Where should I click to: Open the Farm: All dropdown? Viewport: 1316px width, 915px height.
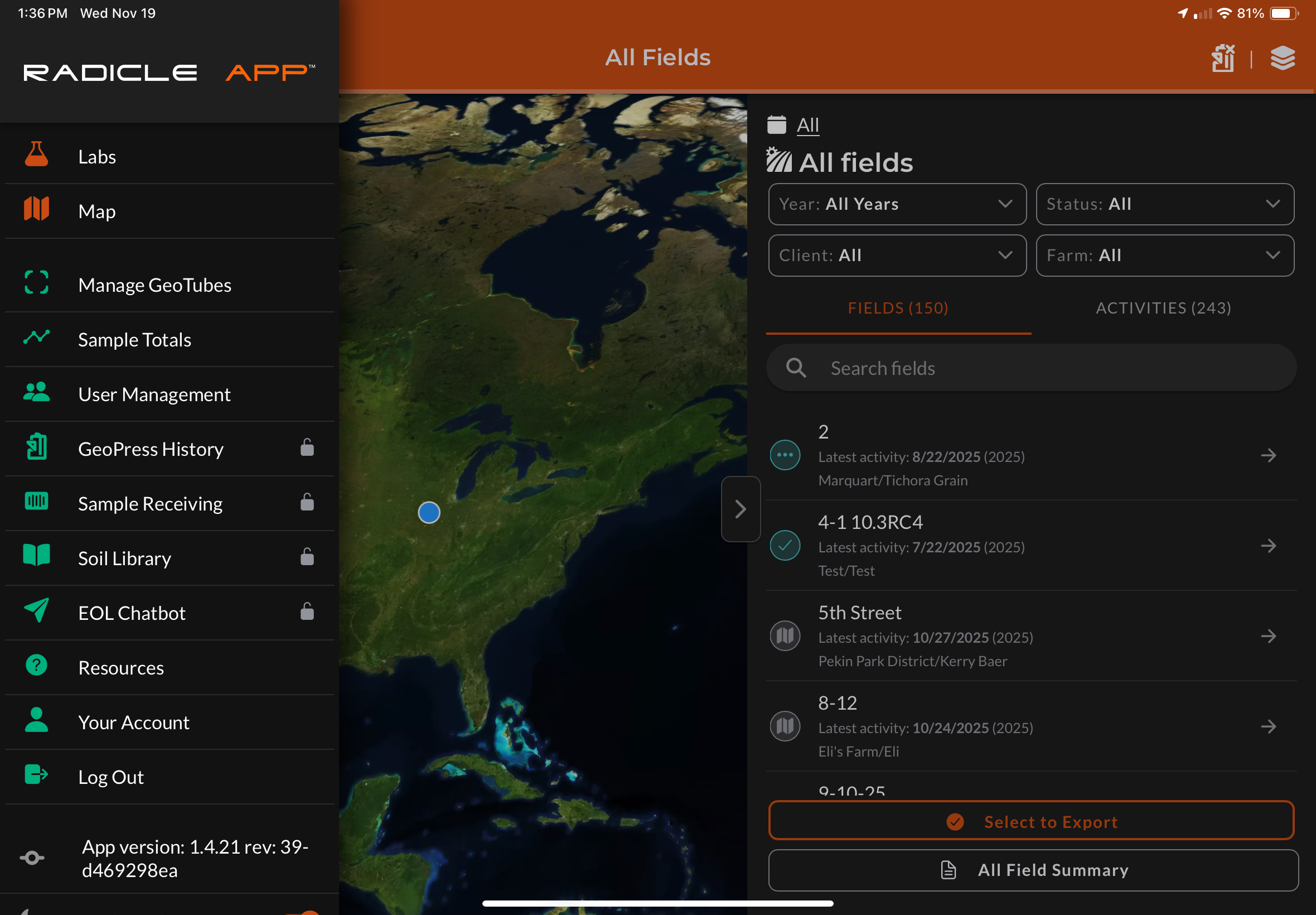tap(1165, 256)
